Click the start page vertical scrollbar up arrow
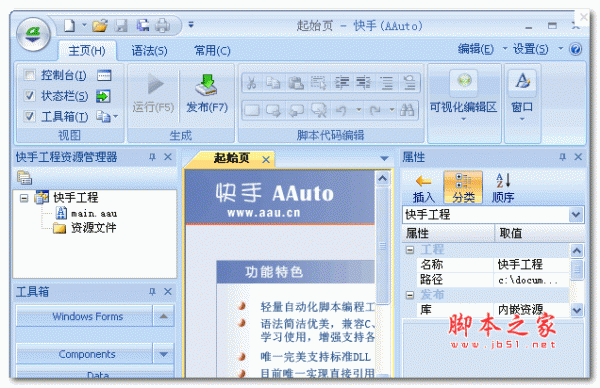600x388 pixels. click(x=383, y=179)
